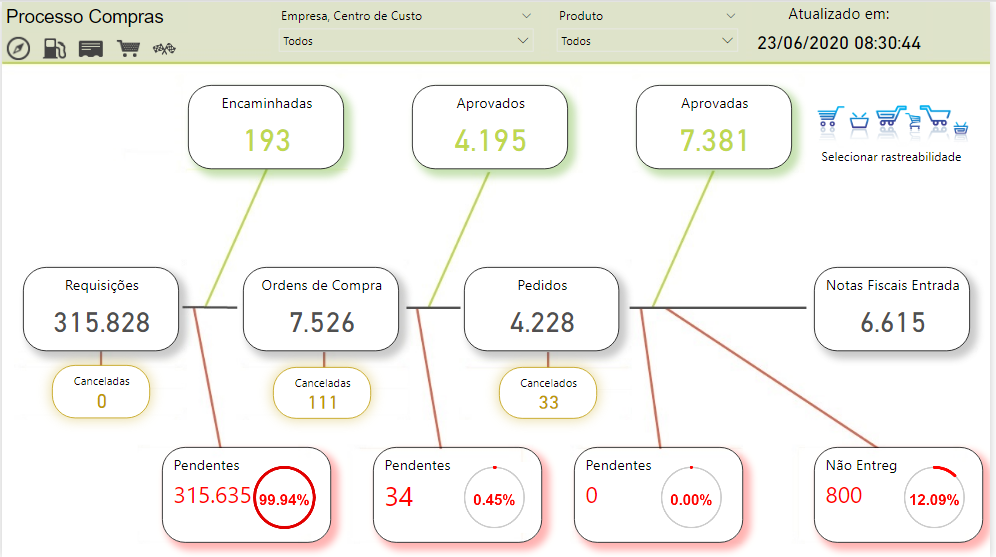Click the Notas Fiscais Entrada 6.615 card
996x557 pixels.
892,309
